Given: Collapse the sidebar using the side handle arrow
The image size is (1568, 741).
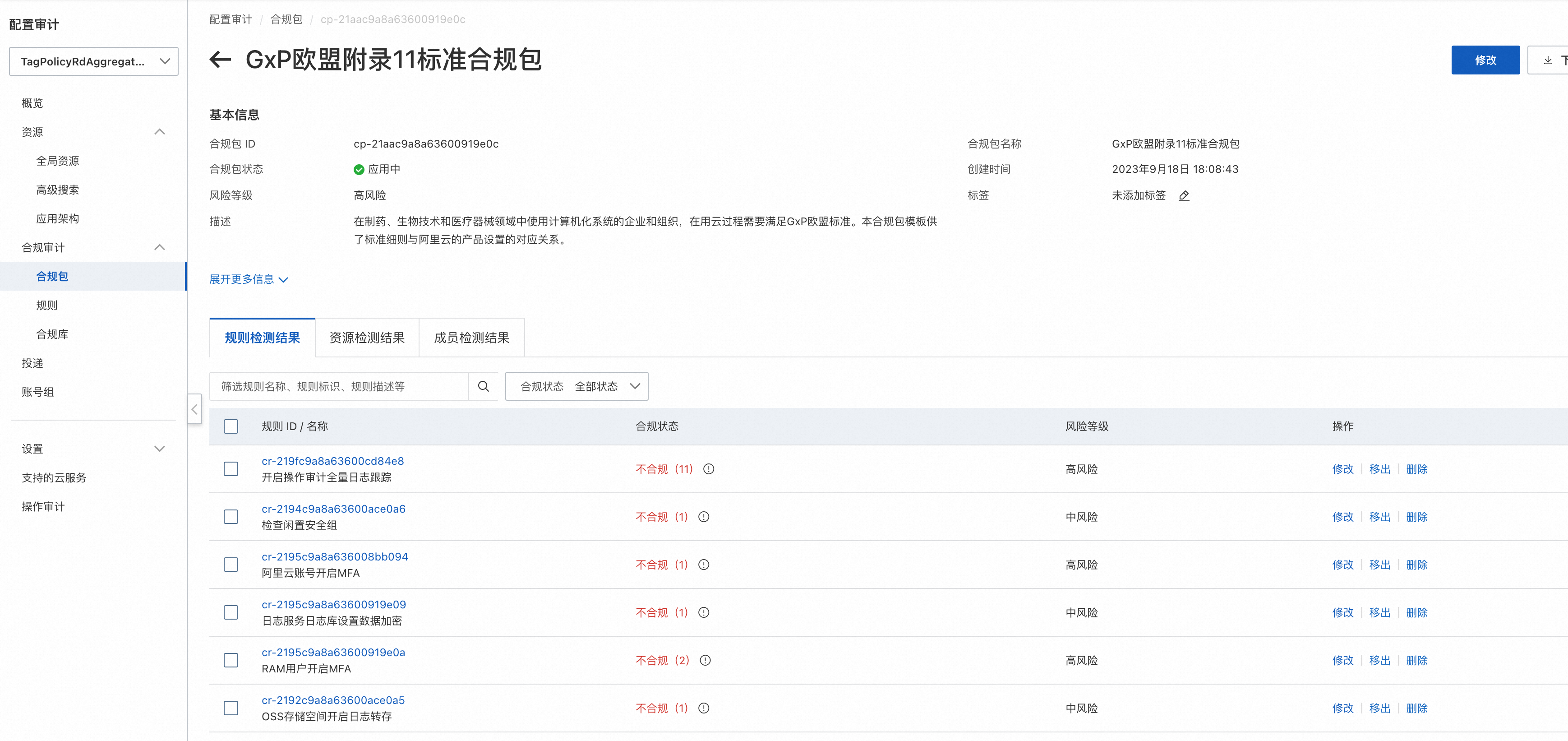Looking at the screenshot, I should [194, 409].
